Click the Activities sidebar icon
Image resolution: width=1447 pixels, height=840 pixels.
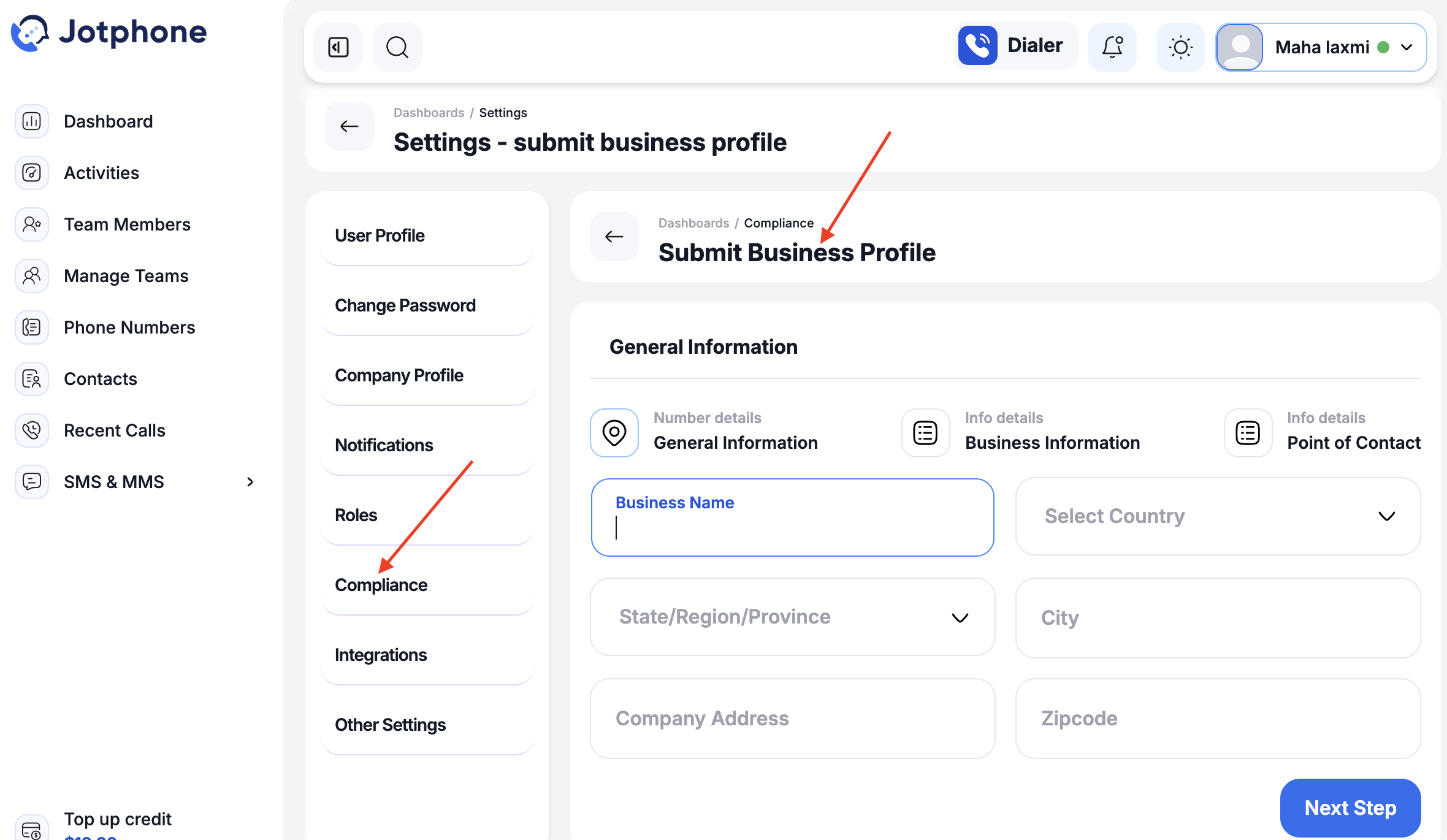(32, 173)
